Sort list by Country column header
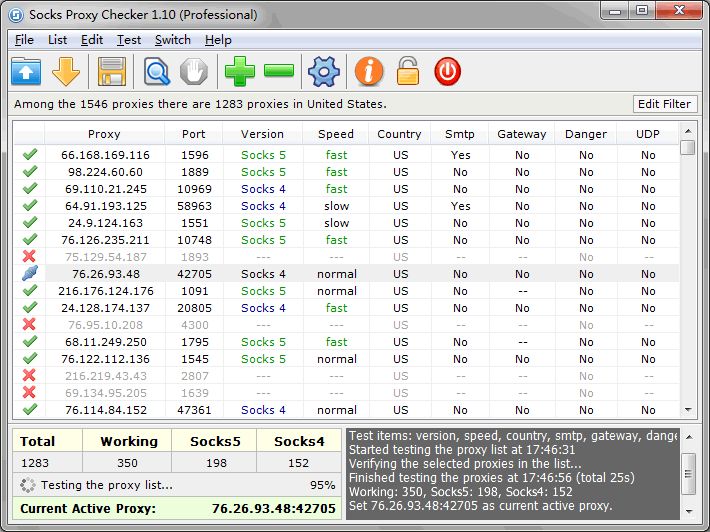This screenshot has height=532, width=710. click(399, 134)
